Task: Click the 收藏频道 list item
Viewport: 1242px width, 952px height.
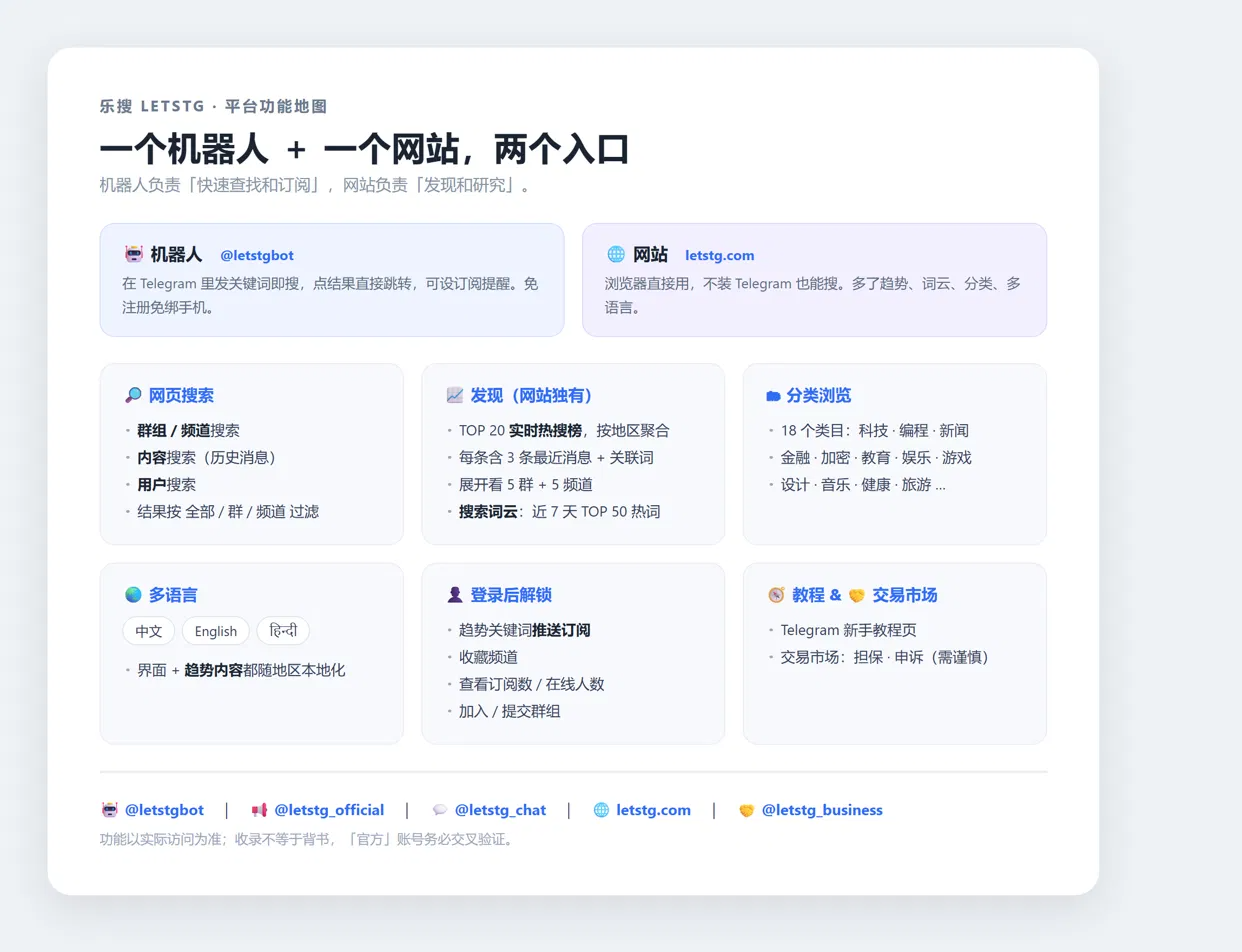Action: pos(488,657)
